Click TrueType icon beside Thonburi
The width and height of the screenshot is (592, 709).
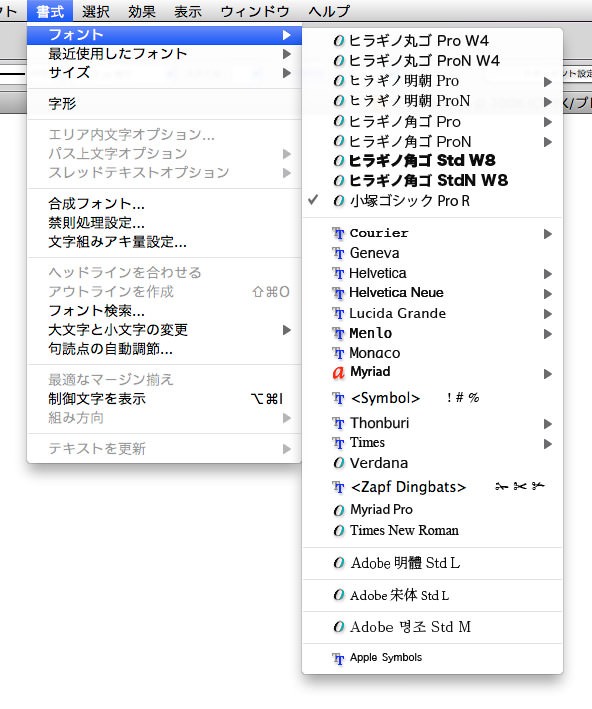pyautogui.click(x=338, y=423)
